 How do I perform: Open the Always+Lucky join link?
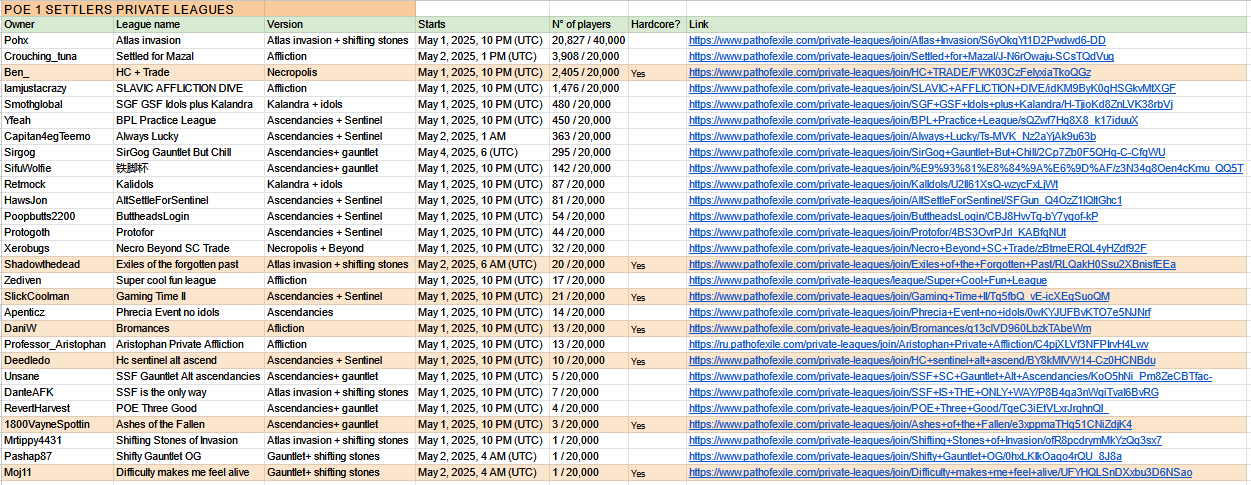[x=892, y=136]
